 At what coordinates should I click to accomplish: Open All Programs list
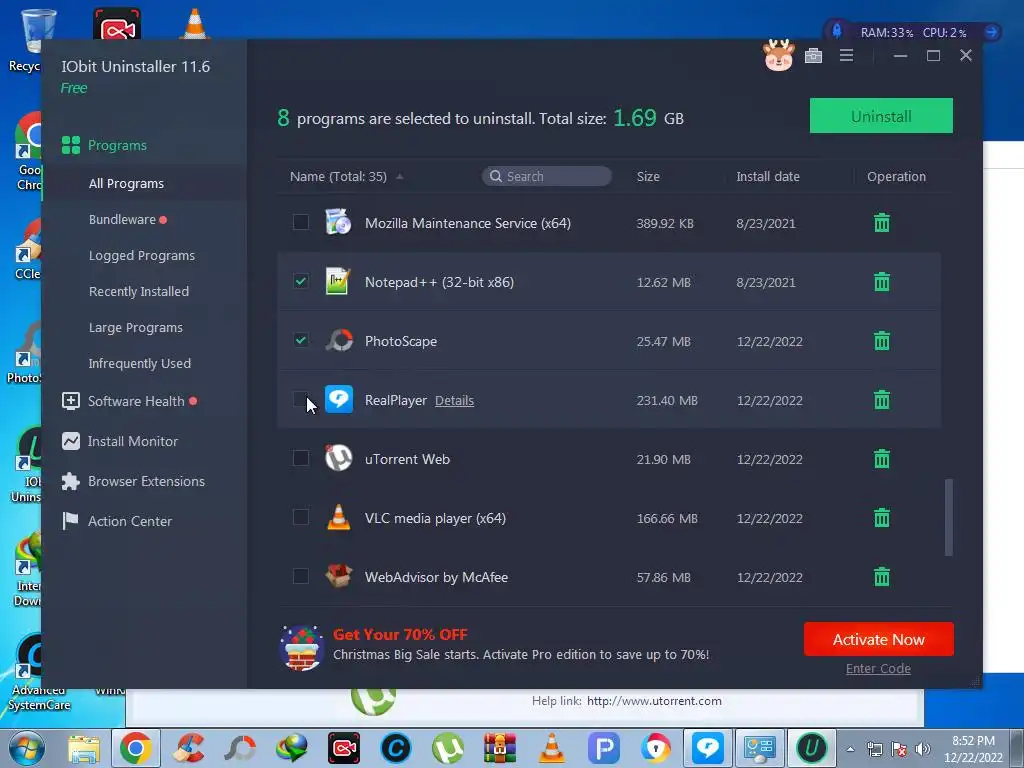[126, 184]
